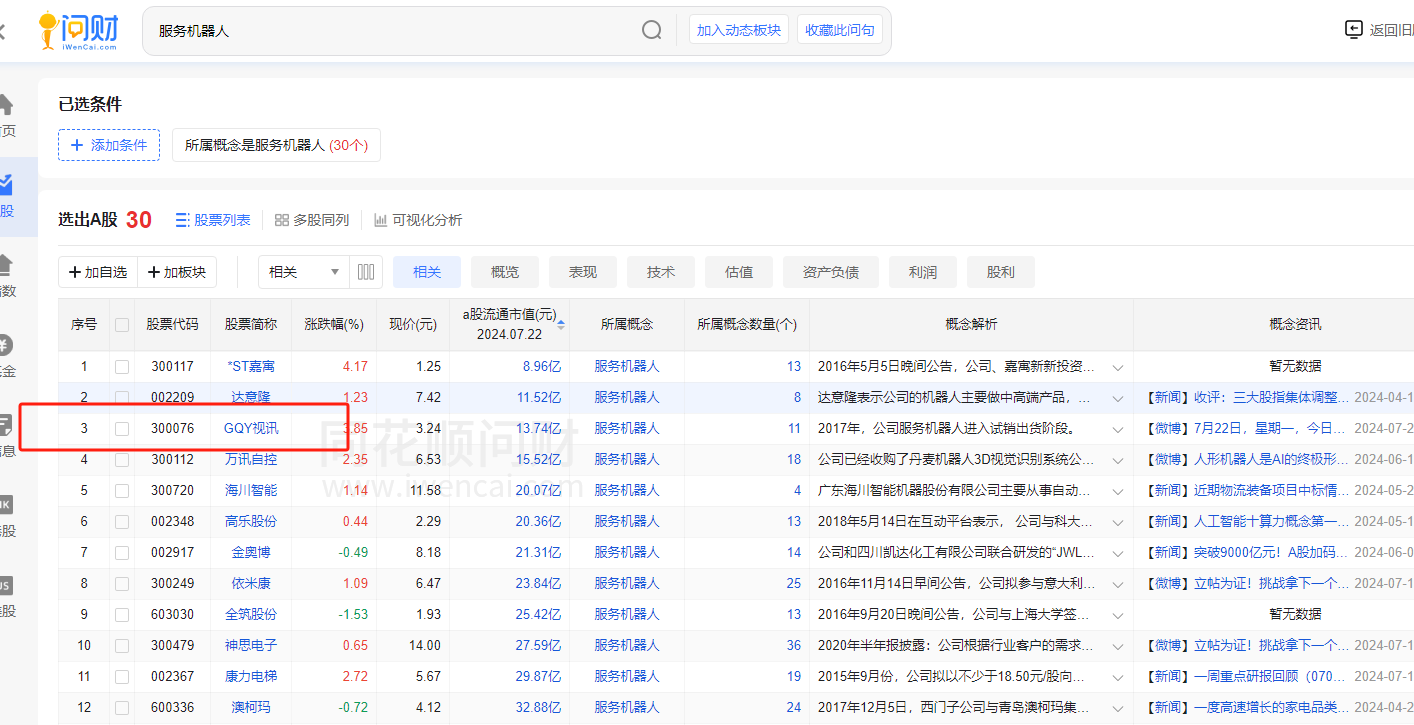Open the HK stocks sidebar icon
This screenshot has width=1414, height=725.
[5, 504]
